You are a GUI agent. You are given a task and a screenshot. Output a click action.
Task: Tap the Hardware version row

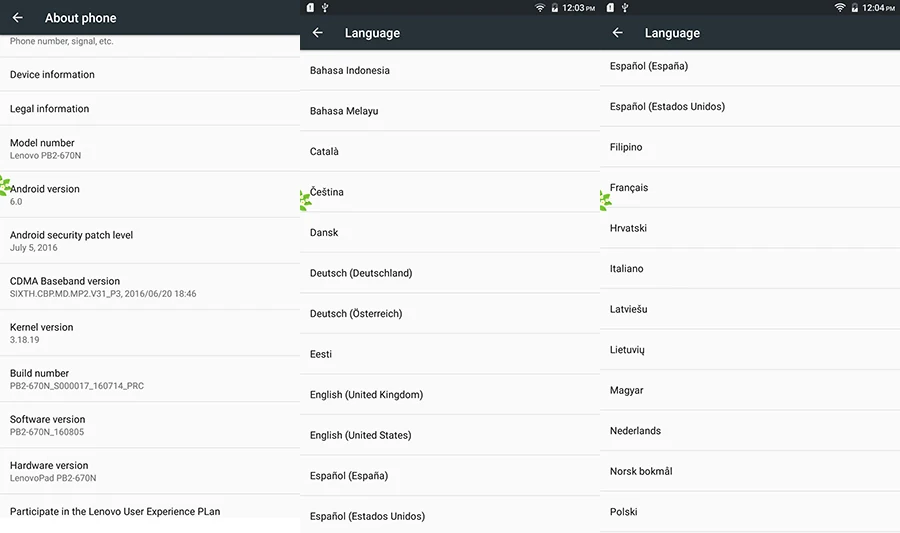150,471
